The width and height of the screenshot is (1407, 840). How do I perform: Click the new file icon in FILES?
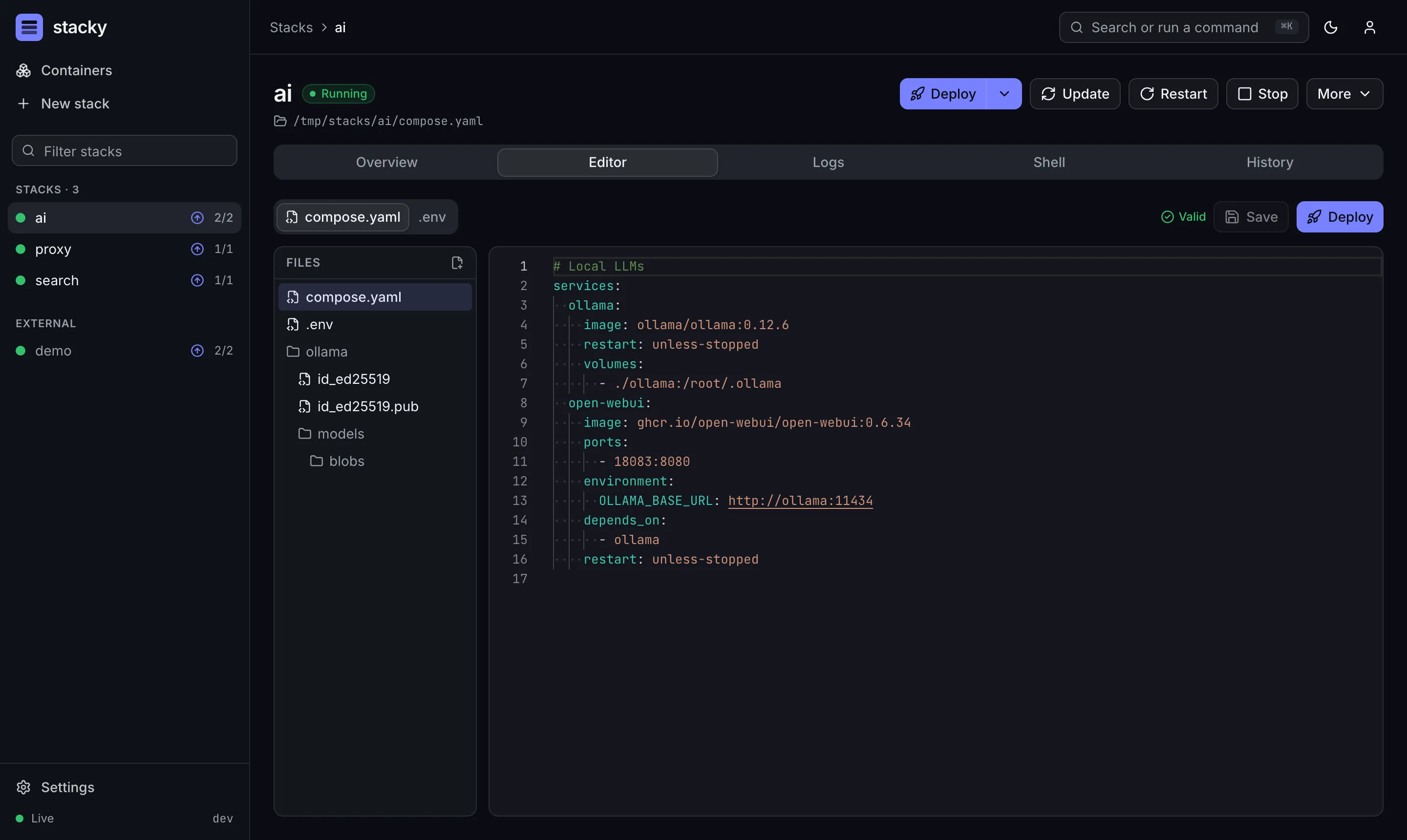(x=457, y=263)
